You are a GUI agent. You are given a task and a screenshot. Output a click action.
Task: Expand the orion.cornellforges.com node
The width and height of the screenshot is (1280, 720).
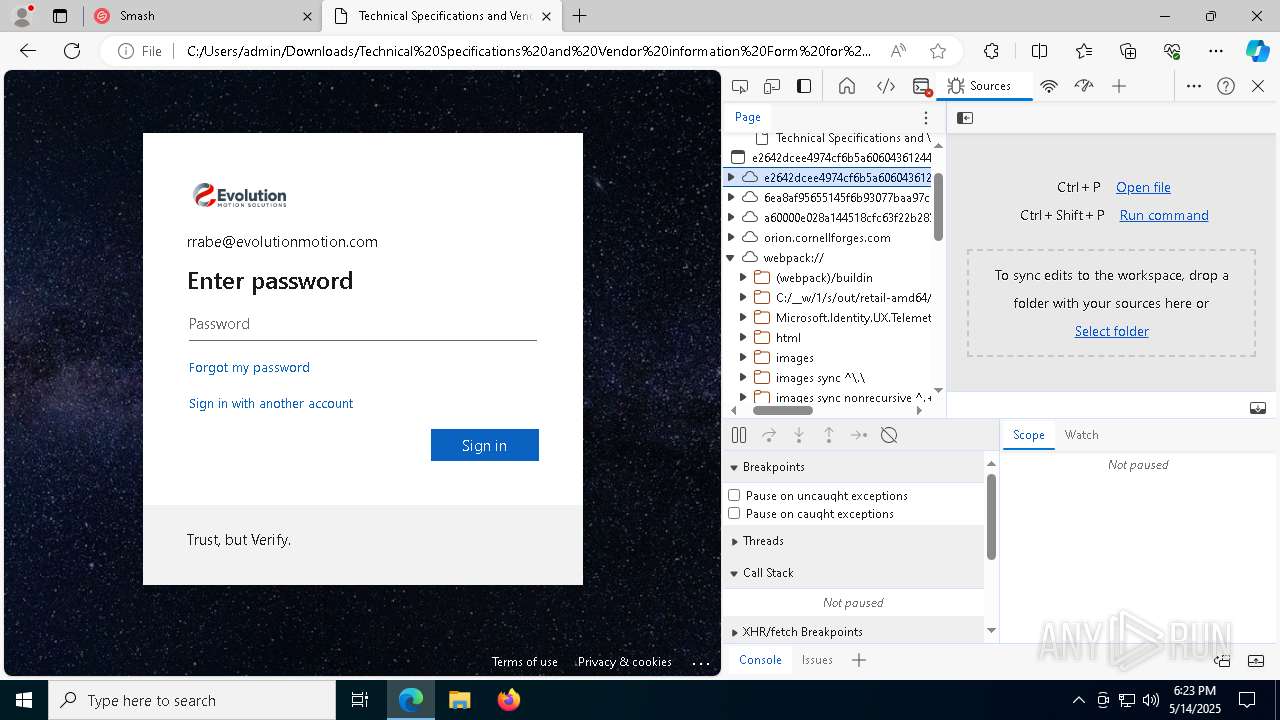(x=731, y=237)
